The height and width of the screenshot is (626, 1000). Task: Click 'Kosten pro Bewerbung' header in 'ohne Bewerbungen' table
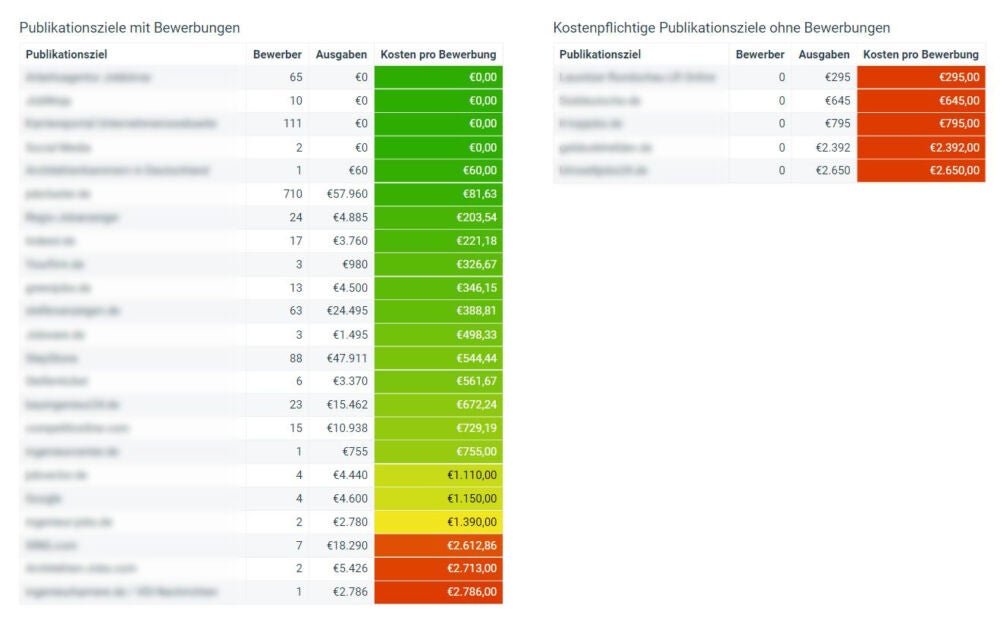click(920, 54)
